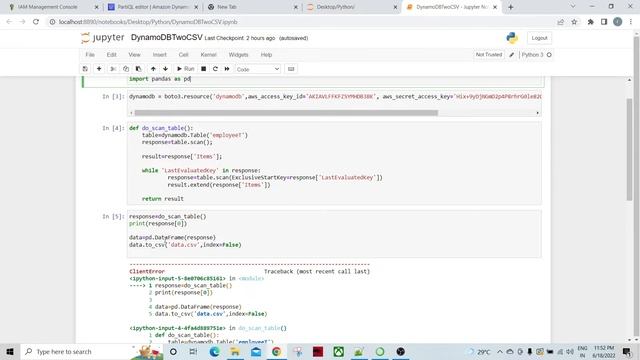640x360 pixels.
Task: Open the View menu
Action: (134, 55)
